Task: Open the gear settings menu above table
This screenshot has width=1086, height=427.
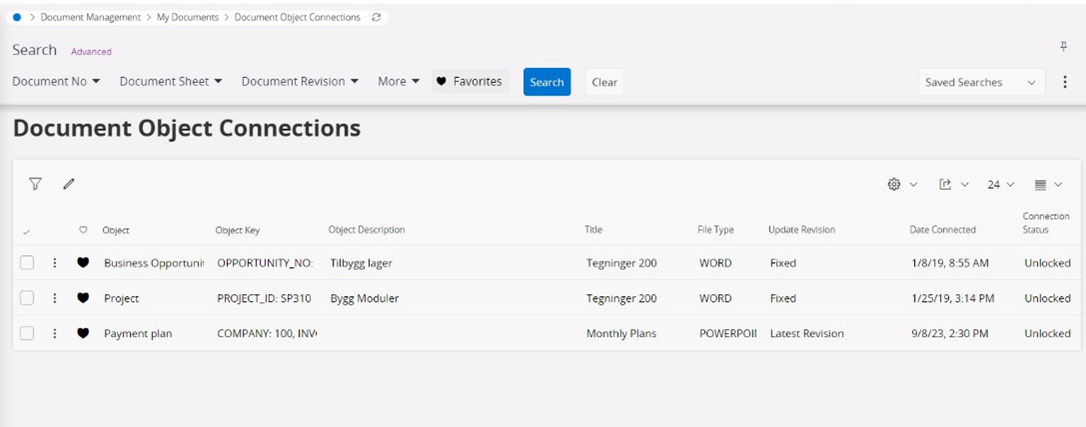Action: [x=902, y=185]
